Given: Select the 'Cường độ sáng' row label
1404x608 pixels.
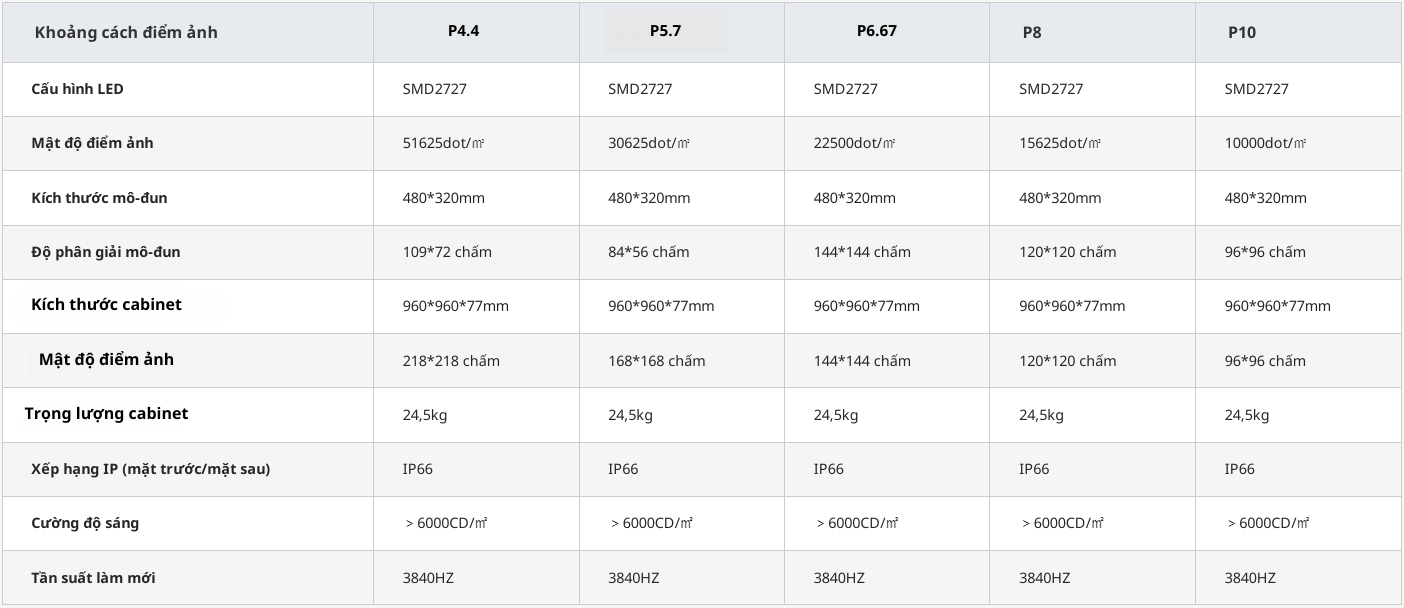Looking at the screenshot, I should [x=85, y=523].
